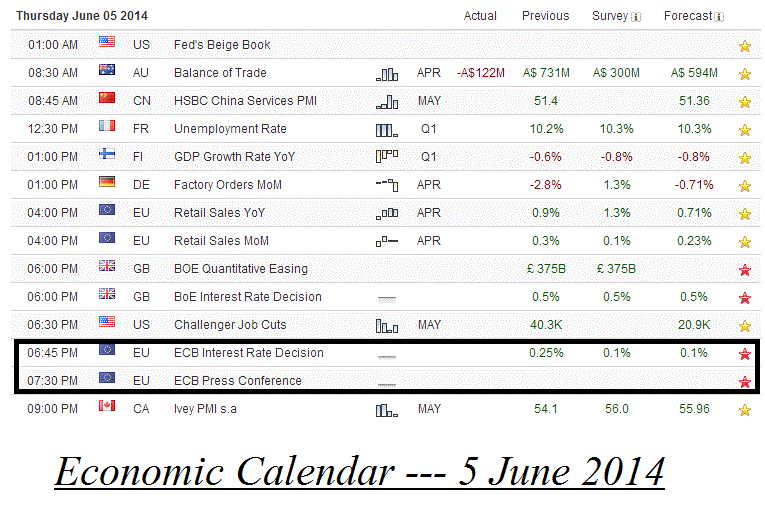Viewport: 765px width, 531px height.
Task: Open the Challenger Job Cuts chart icon
Action: (x=386, y=325)
